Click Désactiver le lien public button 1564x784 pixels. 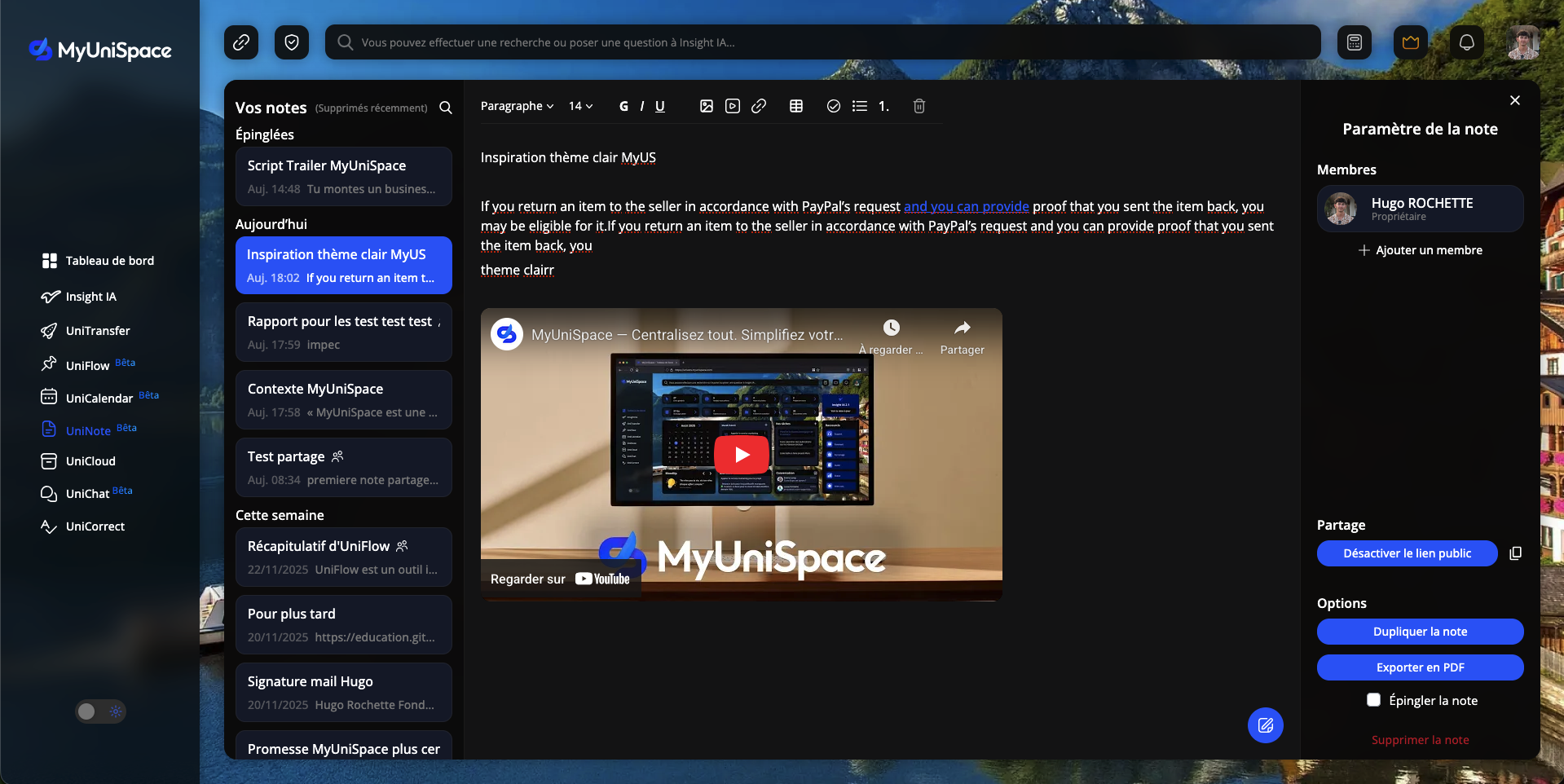(1407, 553)
